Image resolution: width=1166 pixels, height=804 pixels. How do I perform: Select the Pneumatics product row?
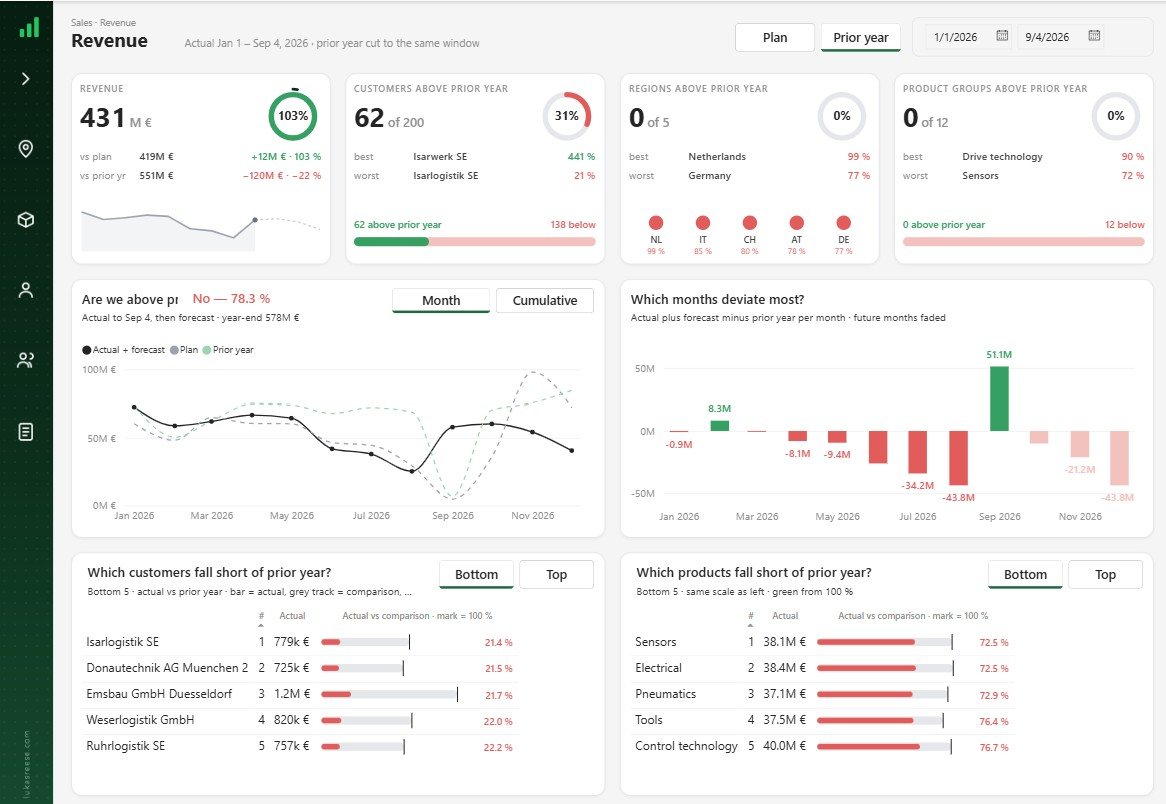click(x=823, y=694)
